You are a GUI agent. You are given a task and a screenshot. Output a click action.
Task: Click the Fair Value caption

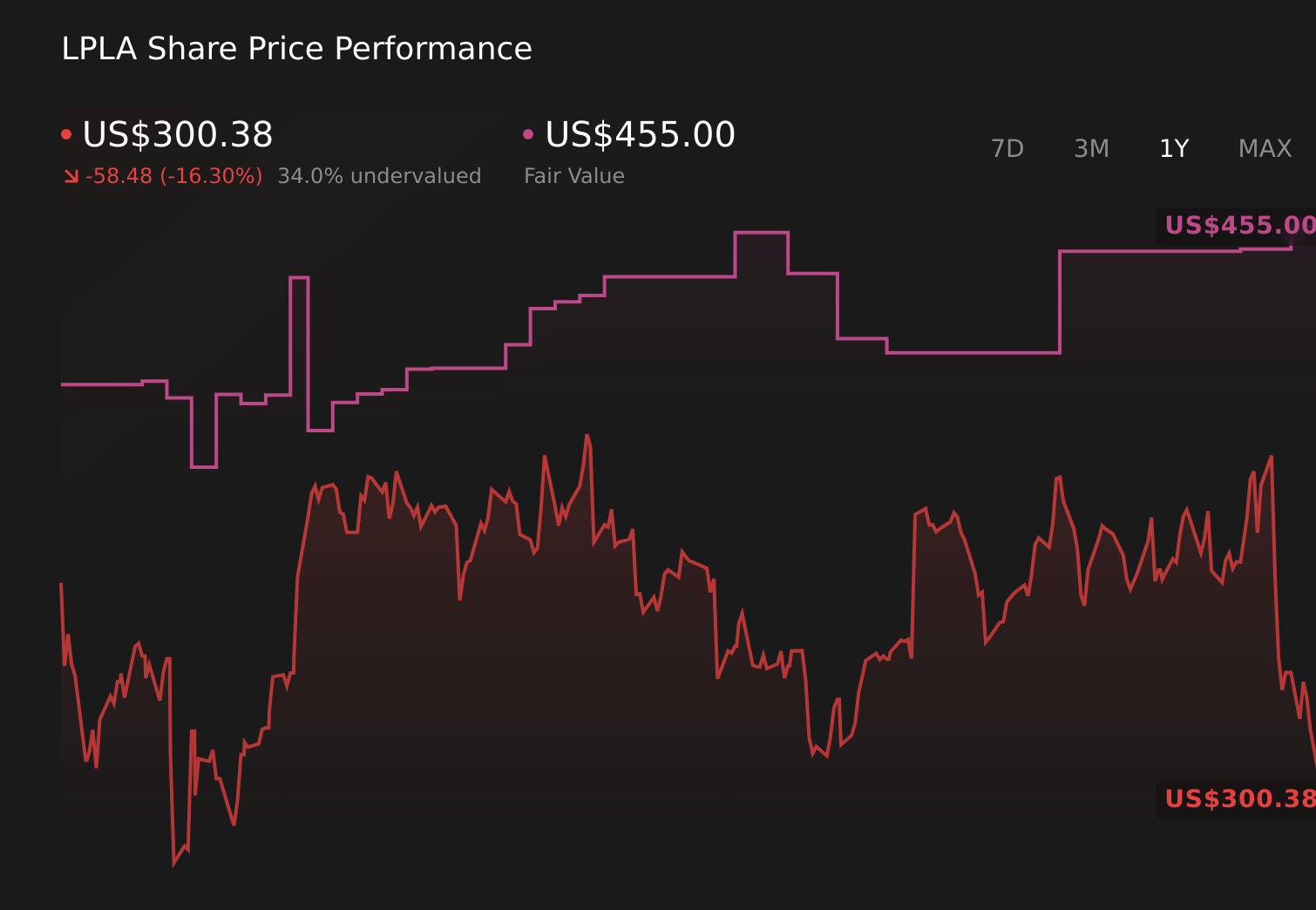click(x=573, y=176)
